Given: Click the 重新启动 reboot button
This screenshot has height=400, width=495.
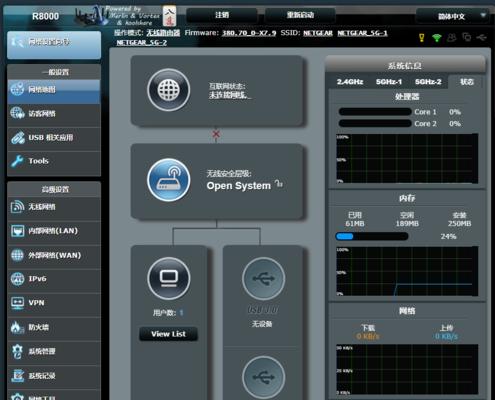Looking at the screenshot, I should (x=300, y=15).
